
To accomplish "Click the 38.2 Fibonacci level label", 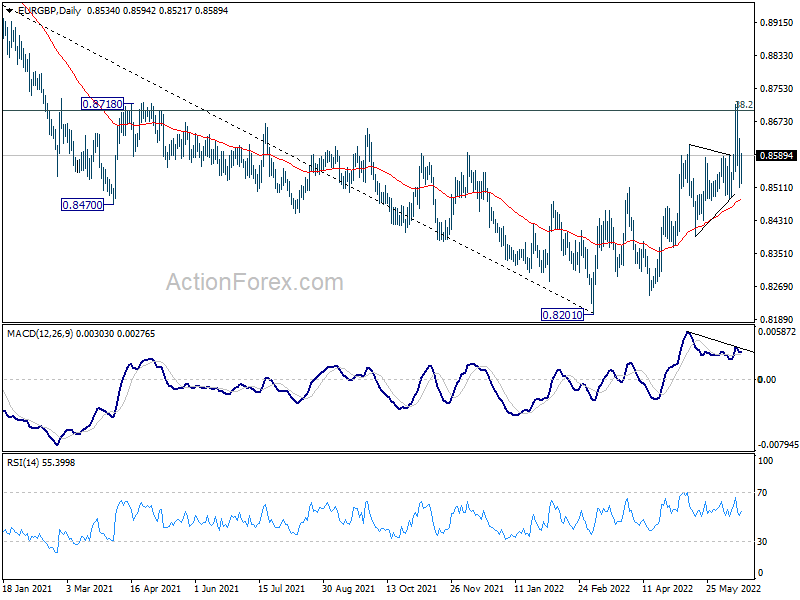I will [x=745, y=105].
